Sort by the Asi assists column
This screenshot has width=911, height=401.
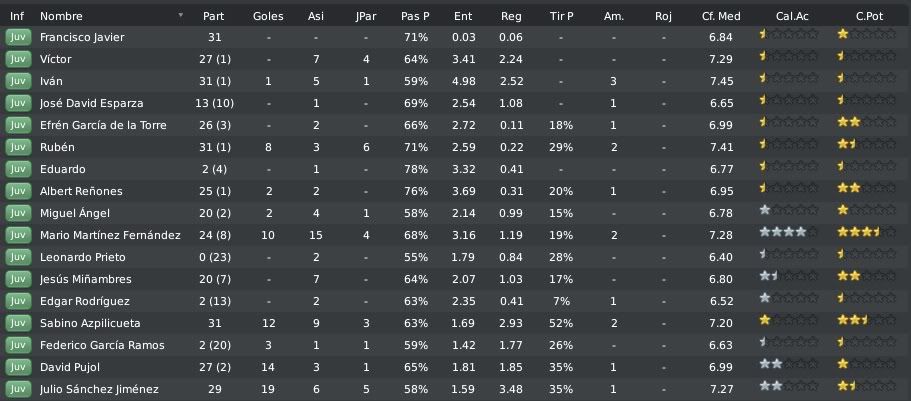[x=316, y=16]
